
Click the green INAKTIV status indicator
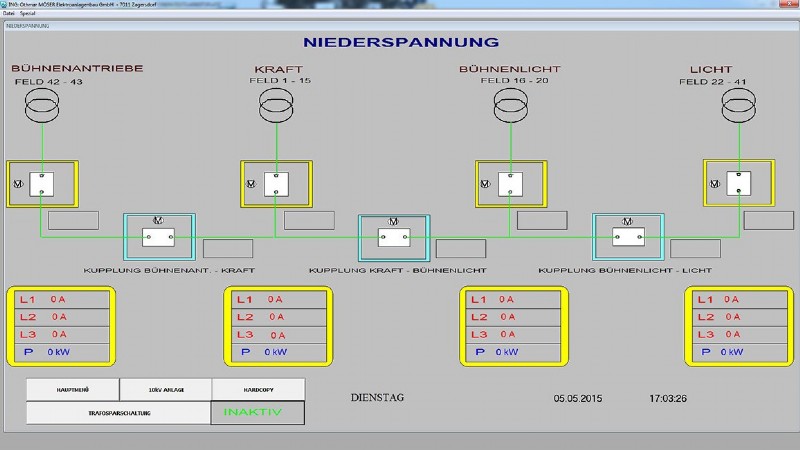coord(257,412)
